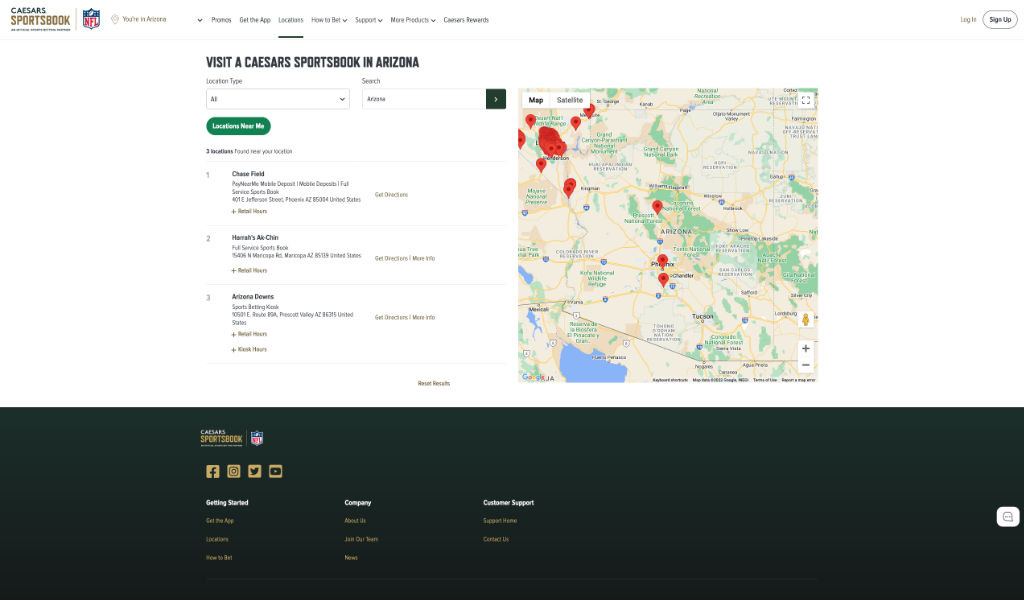Expand Kiosk Hours for Arizona Downs
The width and height of the screenshot is (1024, 600).
coord(249,349)
